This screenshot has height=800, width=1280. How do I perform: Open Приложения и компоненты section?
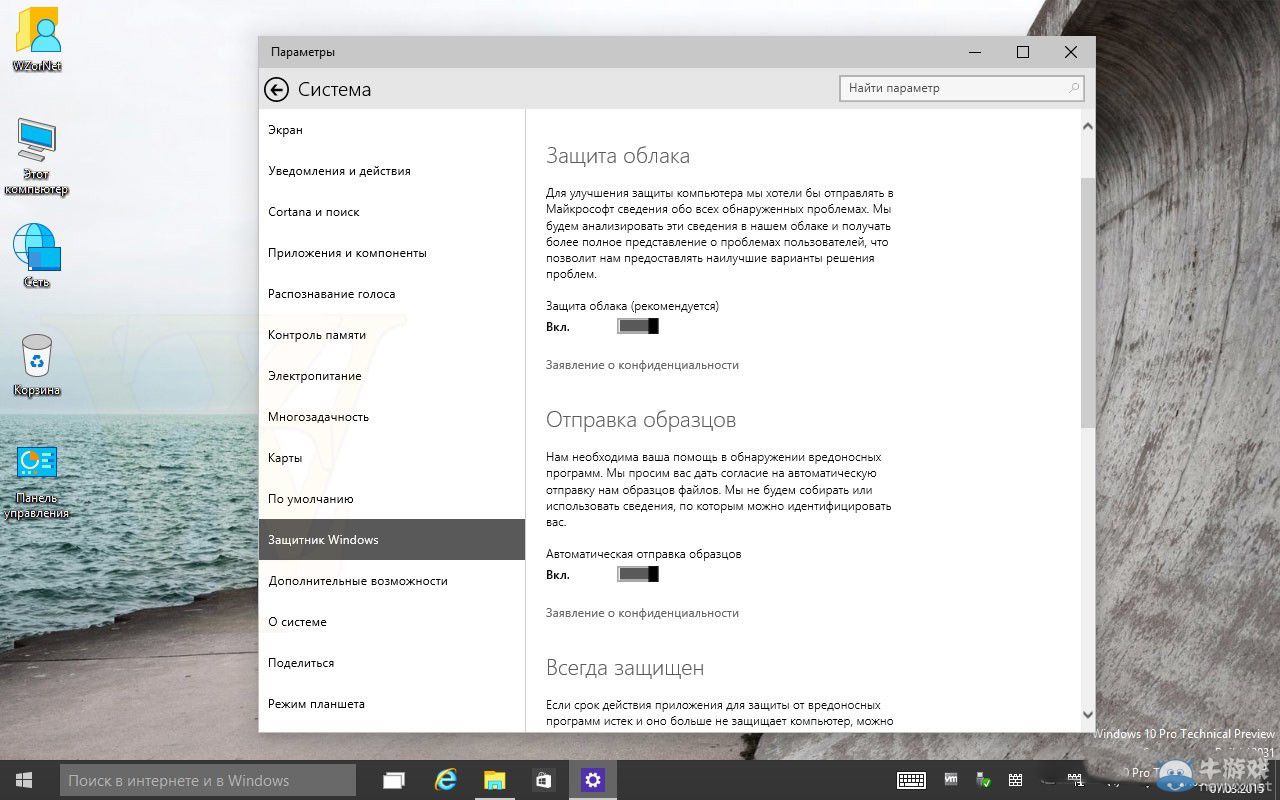[x=392, y=253]
